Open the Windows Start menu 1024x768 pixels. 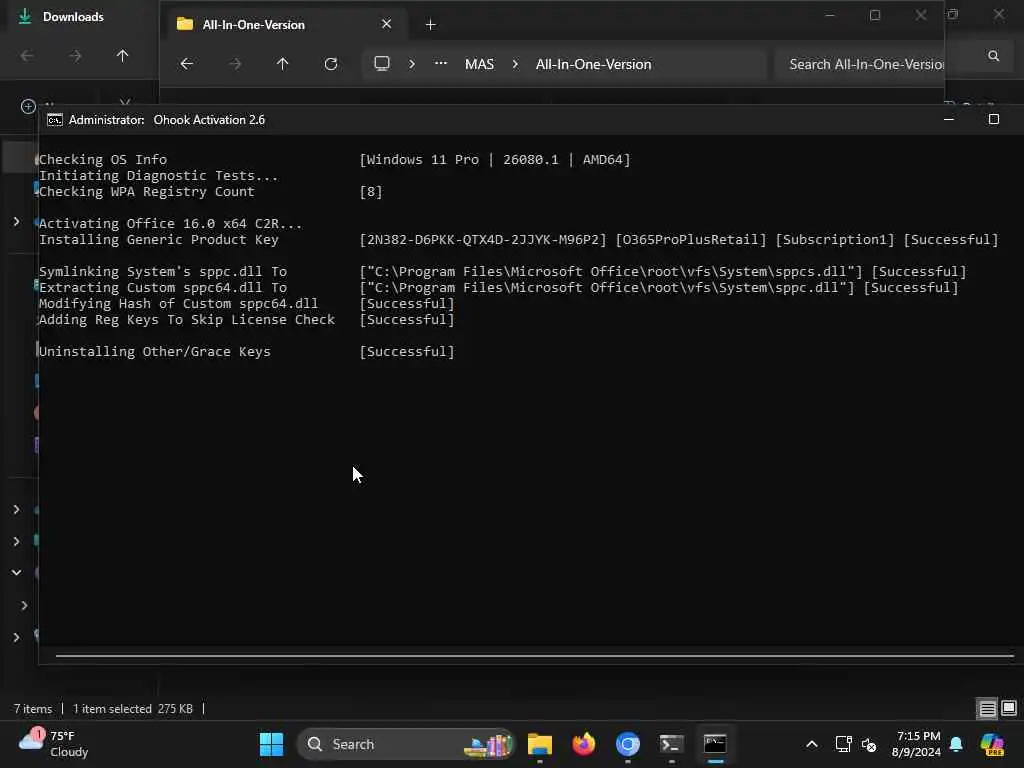[271, 744]
